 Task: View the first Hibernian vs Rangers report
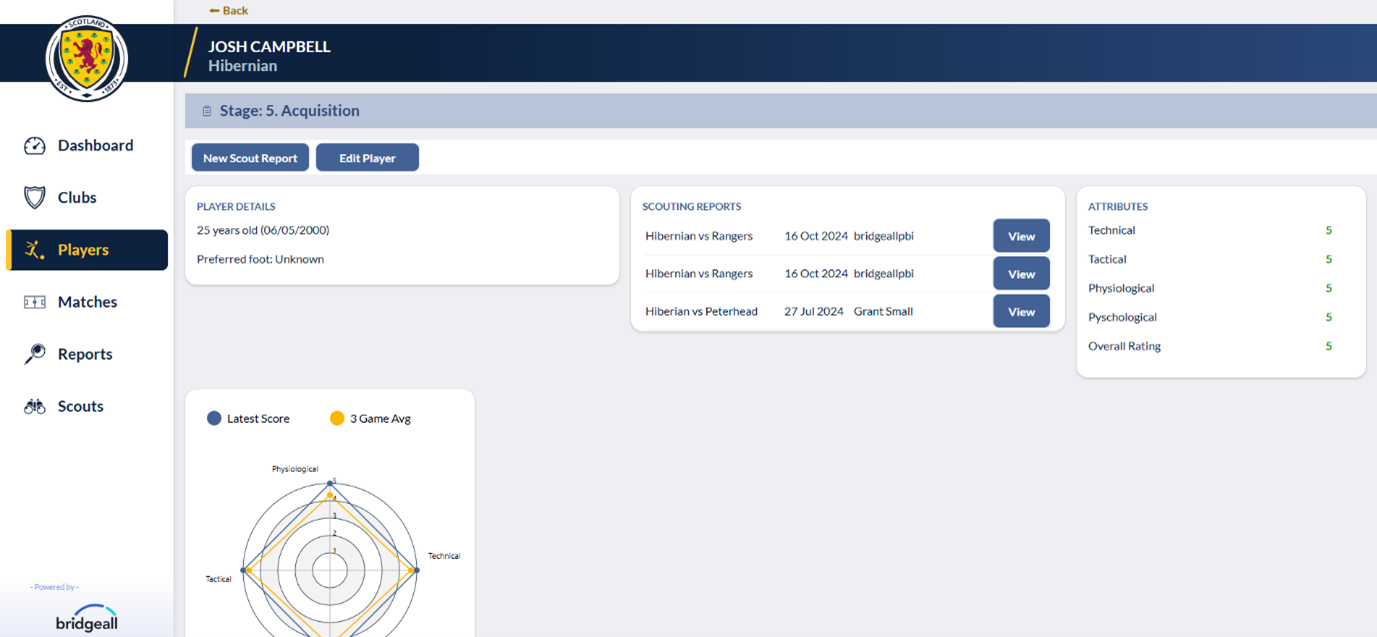[1021, 237]
